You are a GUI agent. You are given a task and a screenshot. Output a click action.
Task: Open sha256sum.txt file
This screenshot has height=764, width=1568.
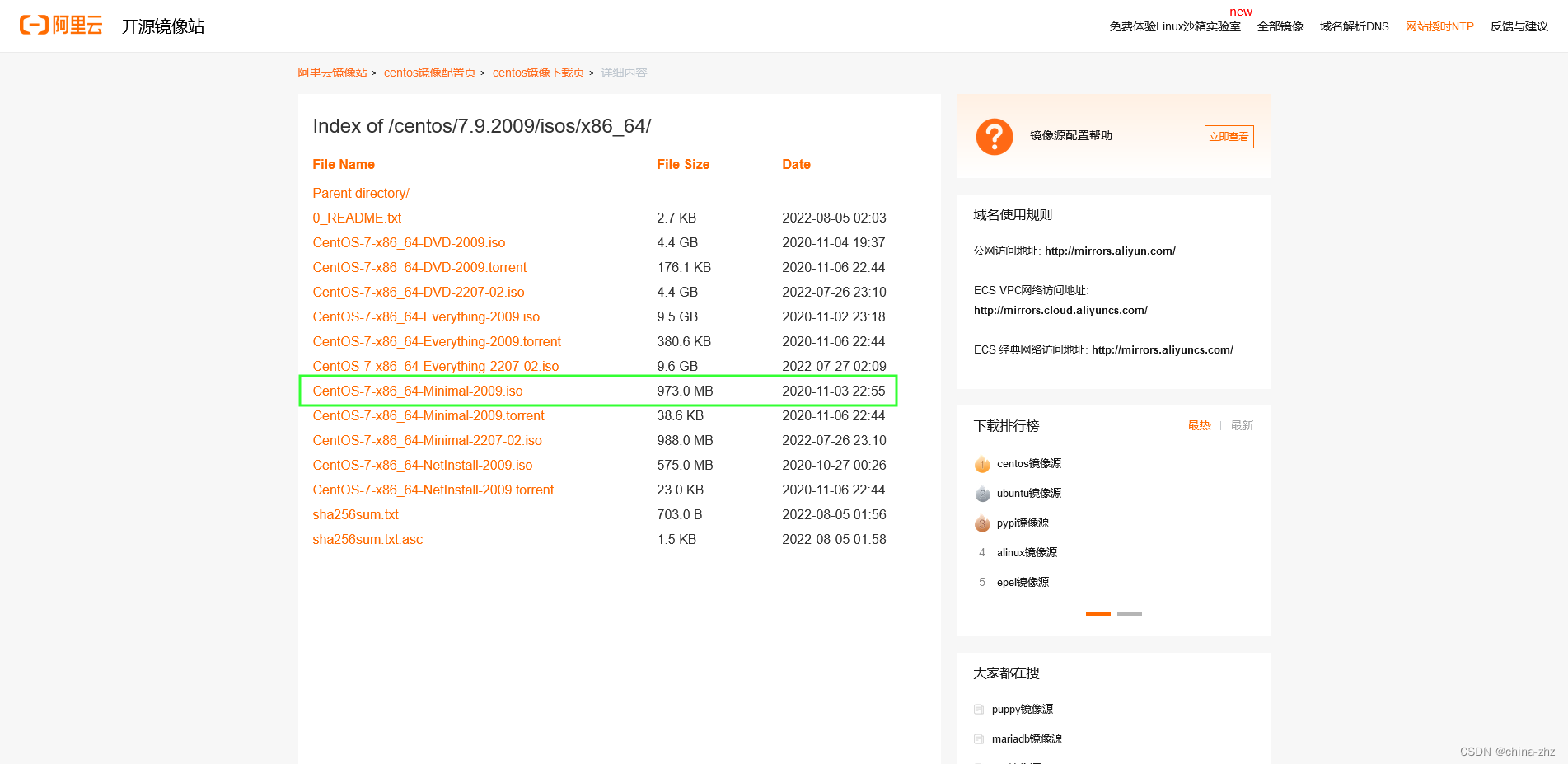point(355,514)
